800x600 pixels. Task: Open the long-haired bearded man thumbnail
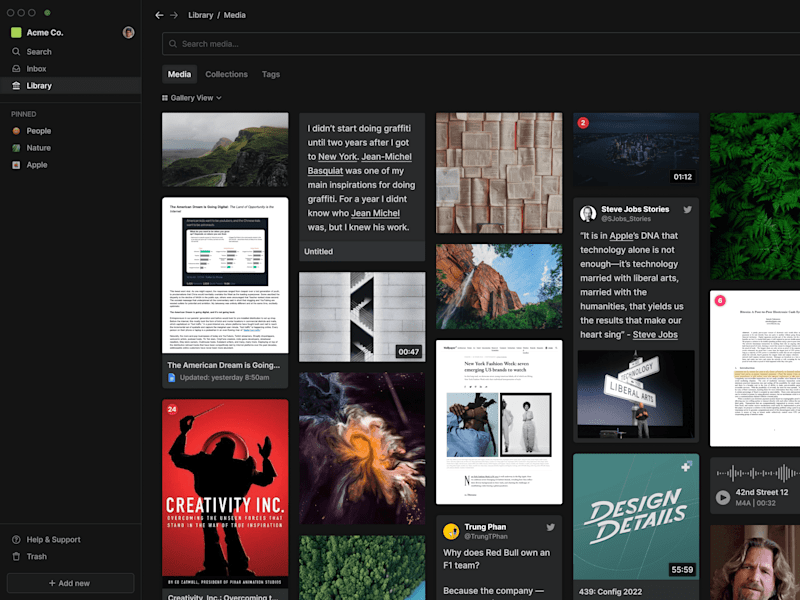(x=755, y=562)
